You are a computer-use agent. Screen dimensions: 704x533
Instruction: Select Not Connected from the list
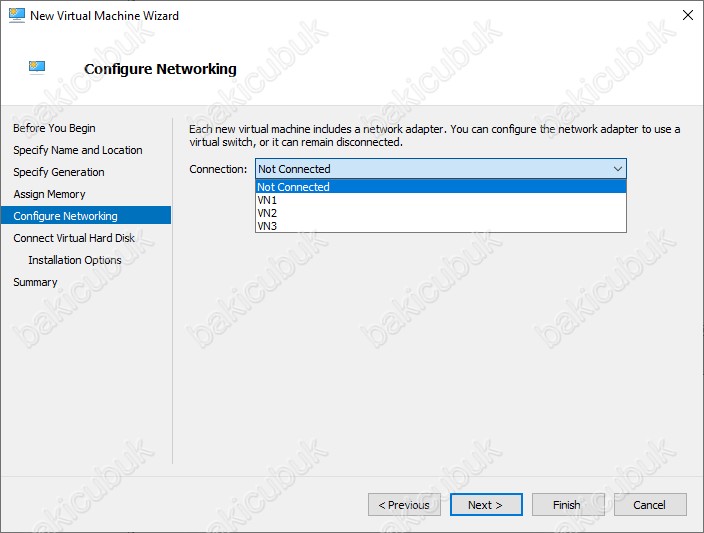point(440,187)
